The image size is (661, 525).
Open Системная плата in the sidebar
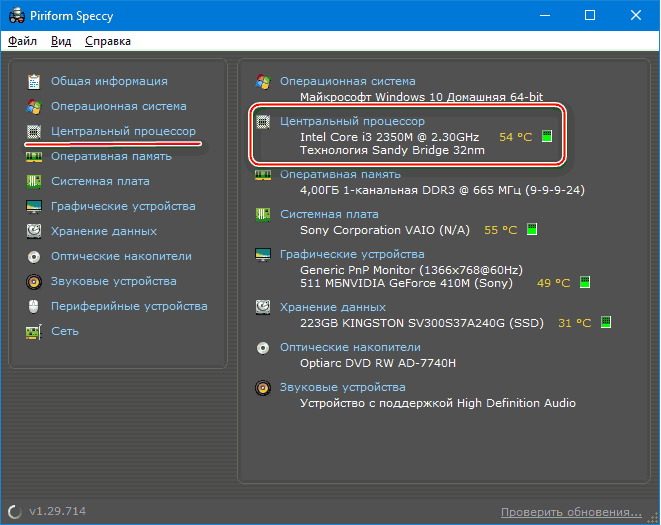(x=100, y=181)
